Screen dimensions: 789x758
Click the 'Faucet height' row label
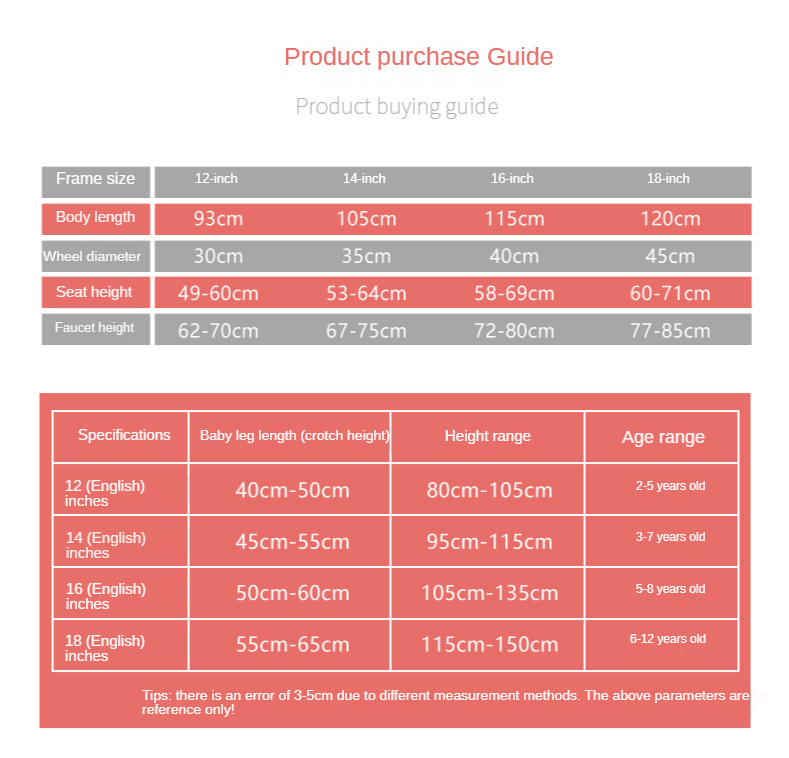pyautogui.click(x=95, y=328)
